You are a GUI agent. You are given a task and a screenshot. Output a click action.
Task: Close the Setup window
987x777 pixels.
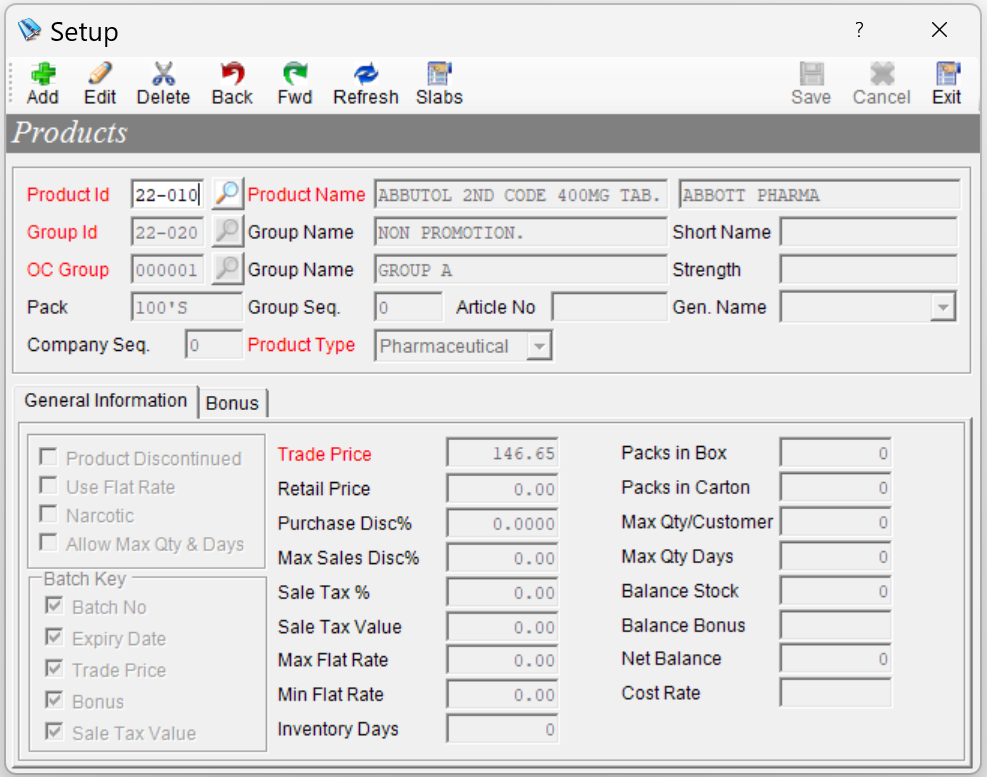click(939, 30)
